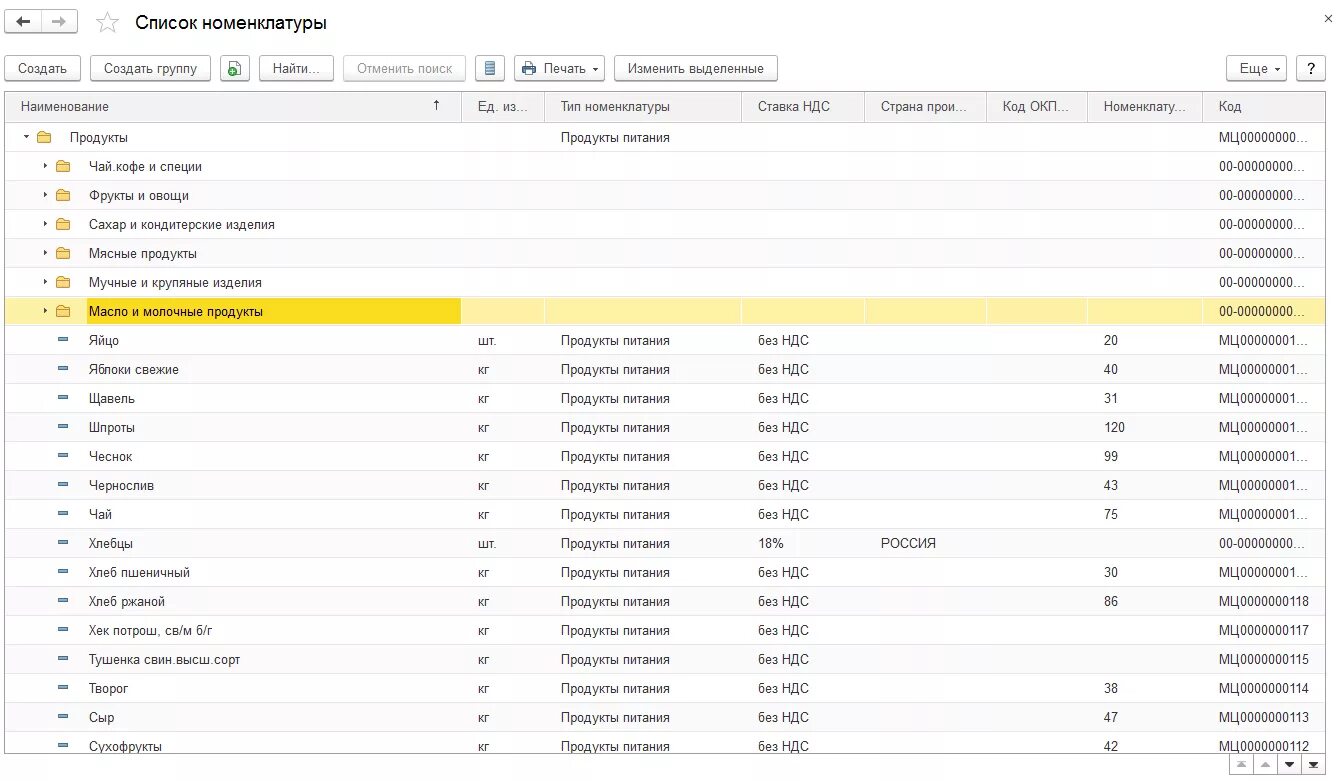Click the Создать button
This screenshot has height=781, width=1338.
tap(42, 68)
